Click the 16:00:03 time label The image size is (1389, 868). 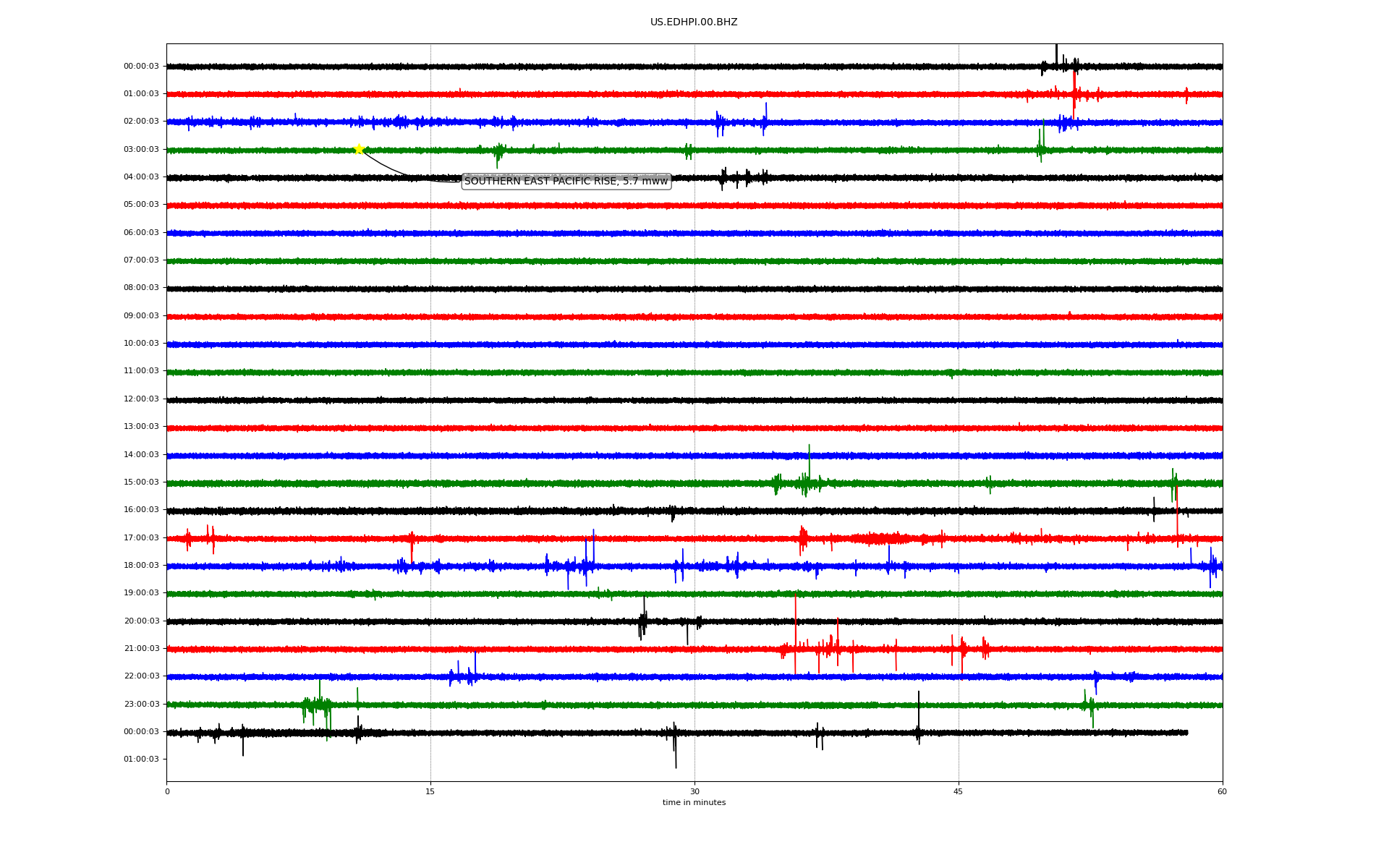coord(141,510)
